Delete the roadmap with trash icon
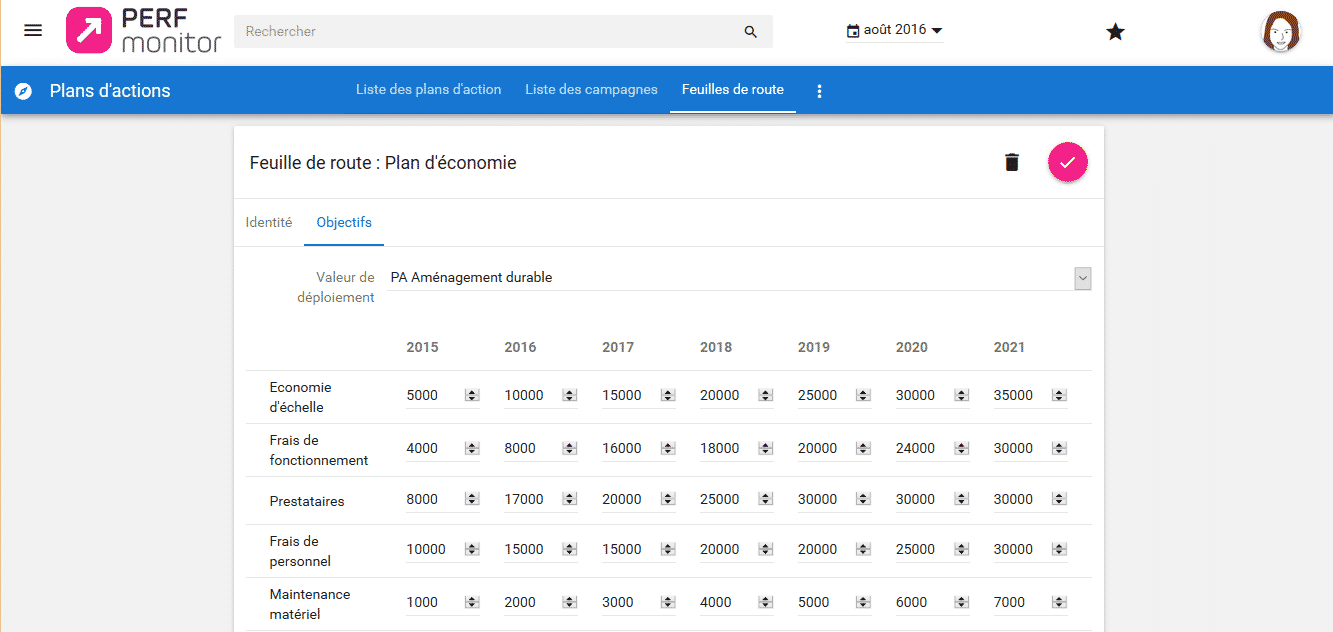The width and height of the screenshot is (1333, 632). point(1012,162)
